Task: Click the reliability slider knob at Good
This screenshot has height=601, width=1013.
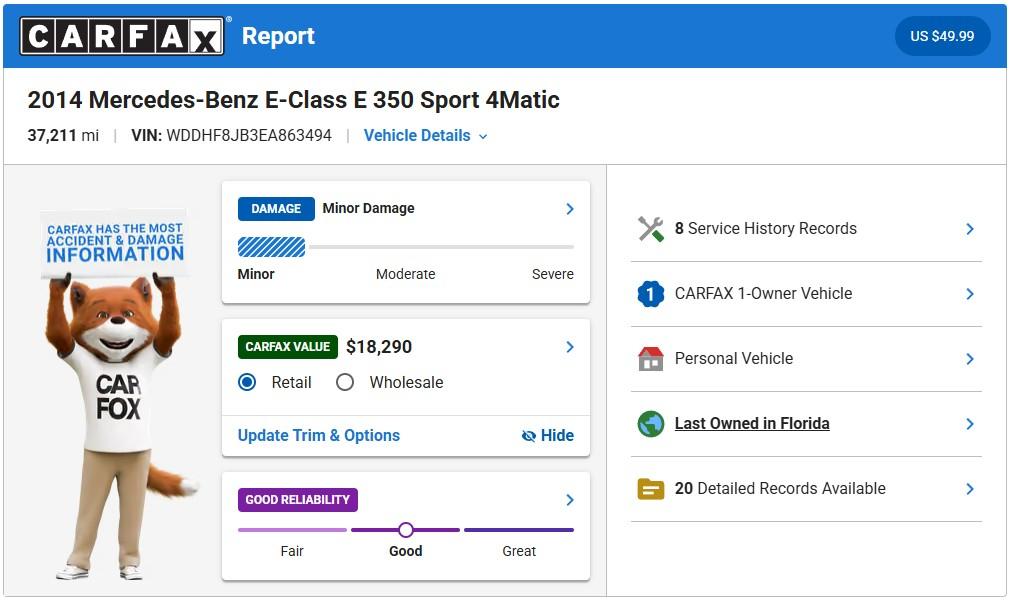Action: [406, 530]
